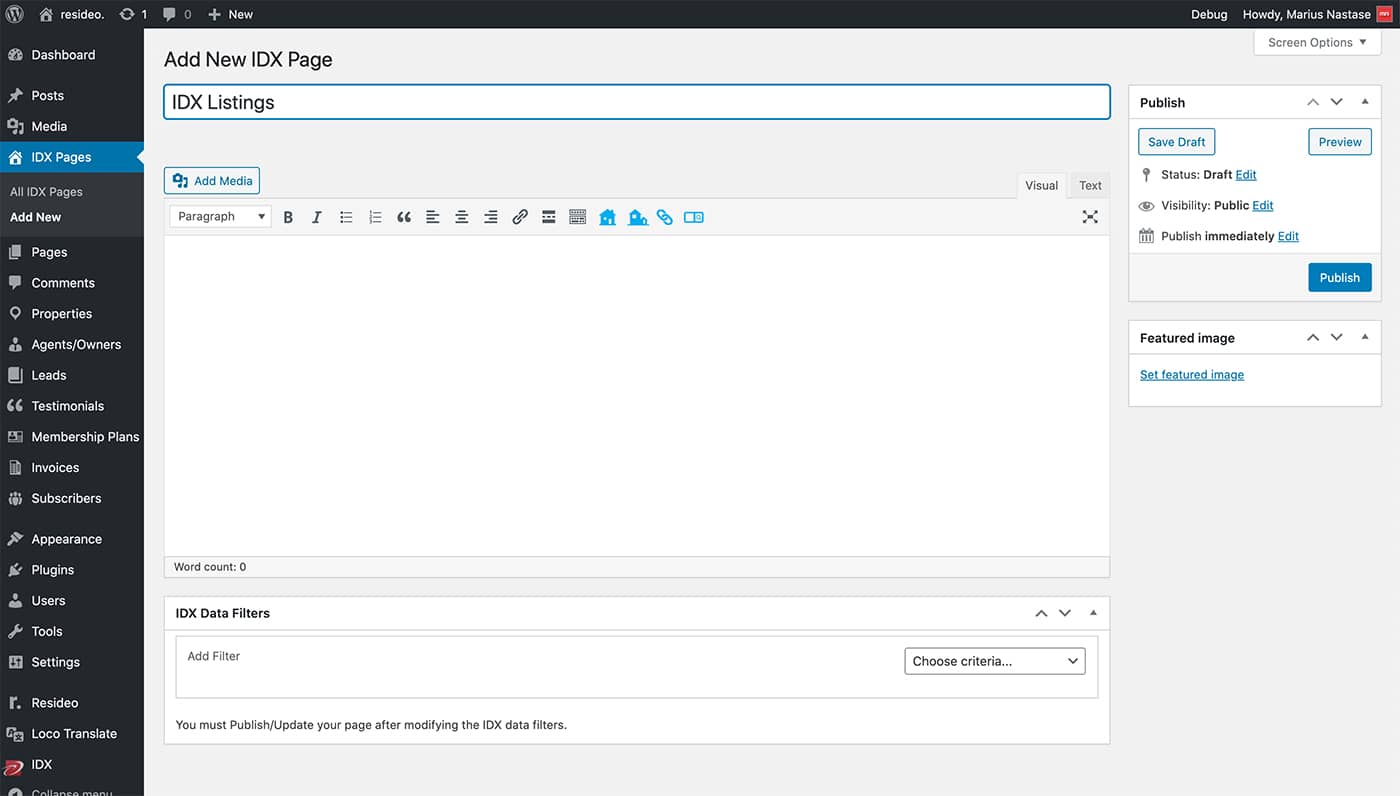The width and height of the screenshot is (1400, 796).
Task: Insert a blockquote with toolbar icon
Action: pos(404,217)
